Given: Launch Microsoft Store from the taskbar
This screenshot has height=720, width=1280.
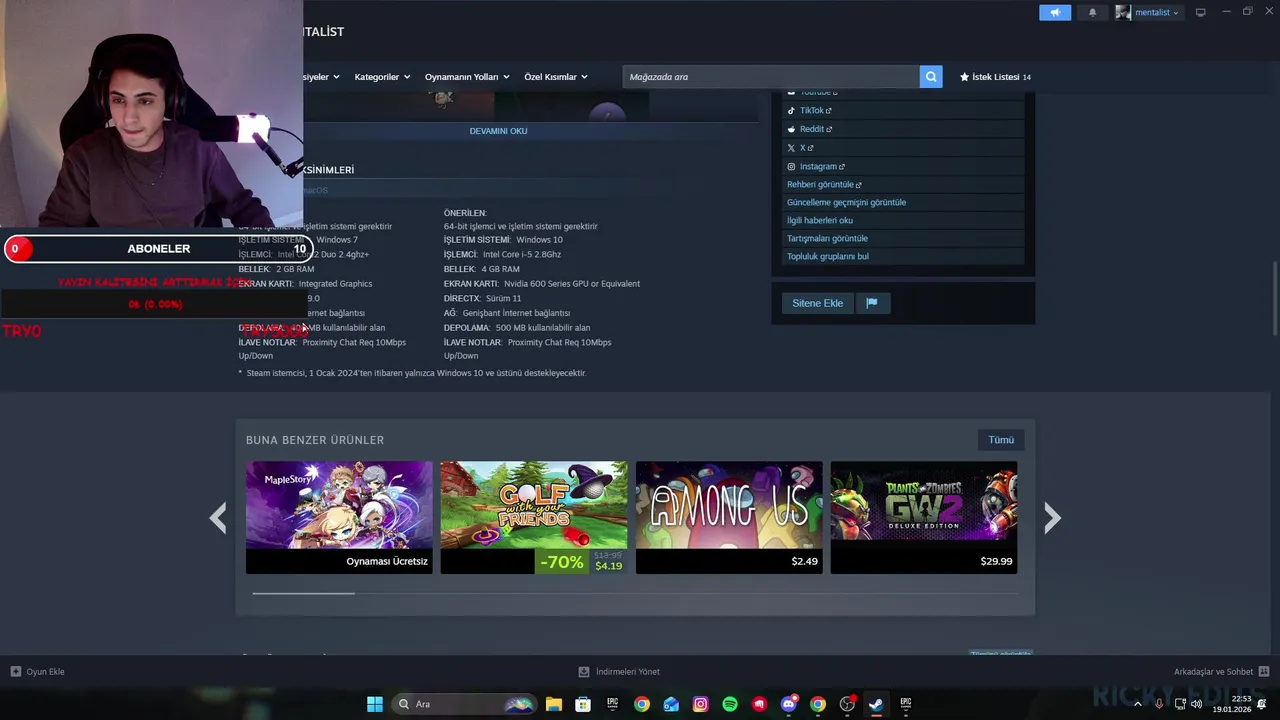Looking at the screenshot, I should coord(583,704).
